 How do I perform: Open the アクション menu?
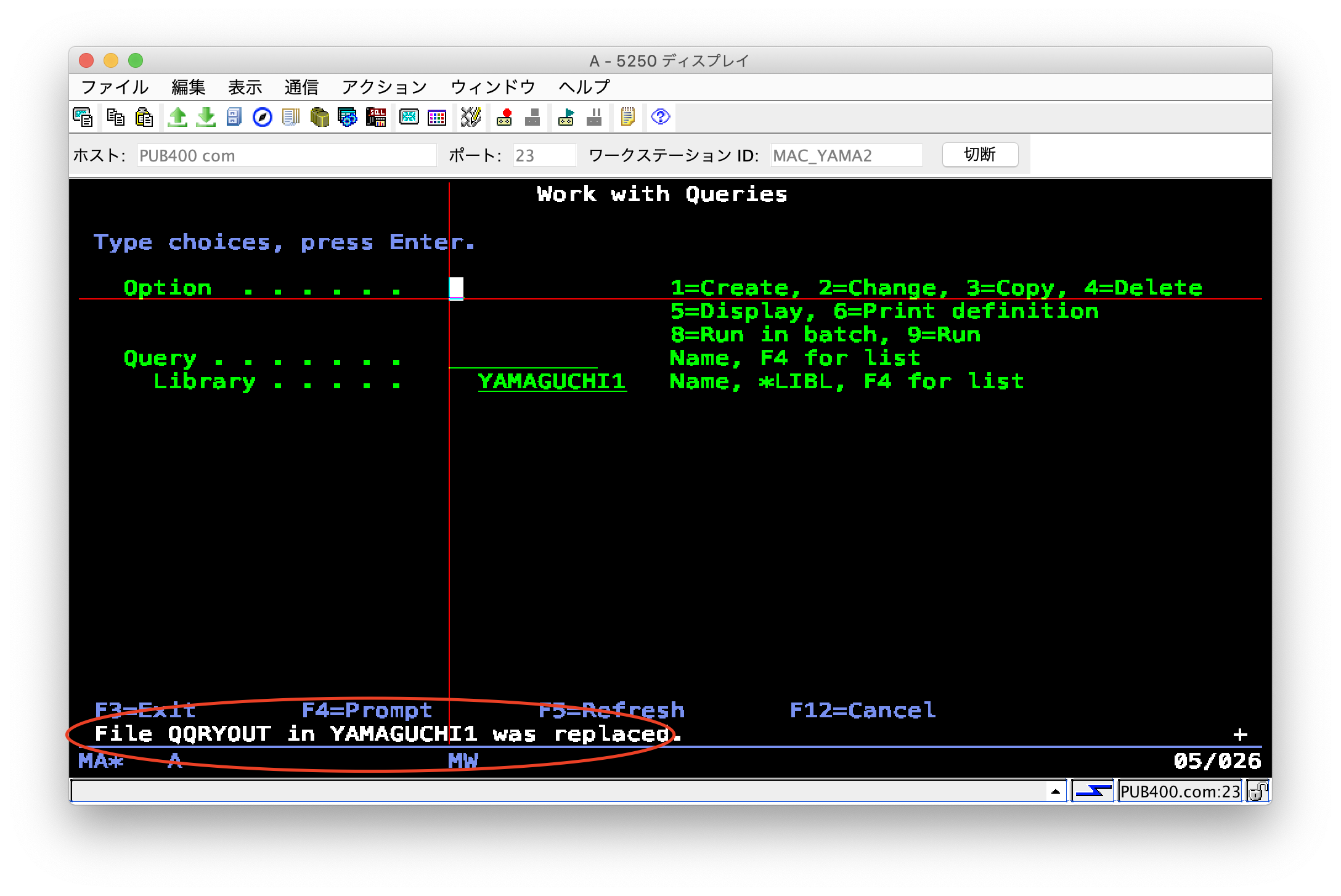[x=384, y=87]
